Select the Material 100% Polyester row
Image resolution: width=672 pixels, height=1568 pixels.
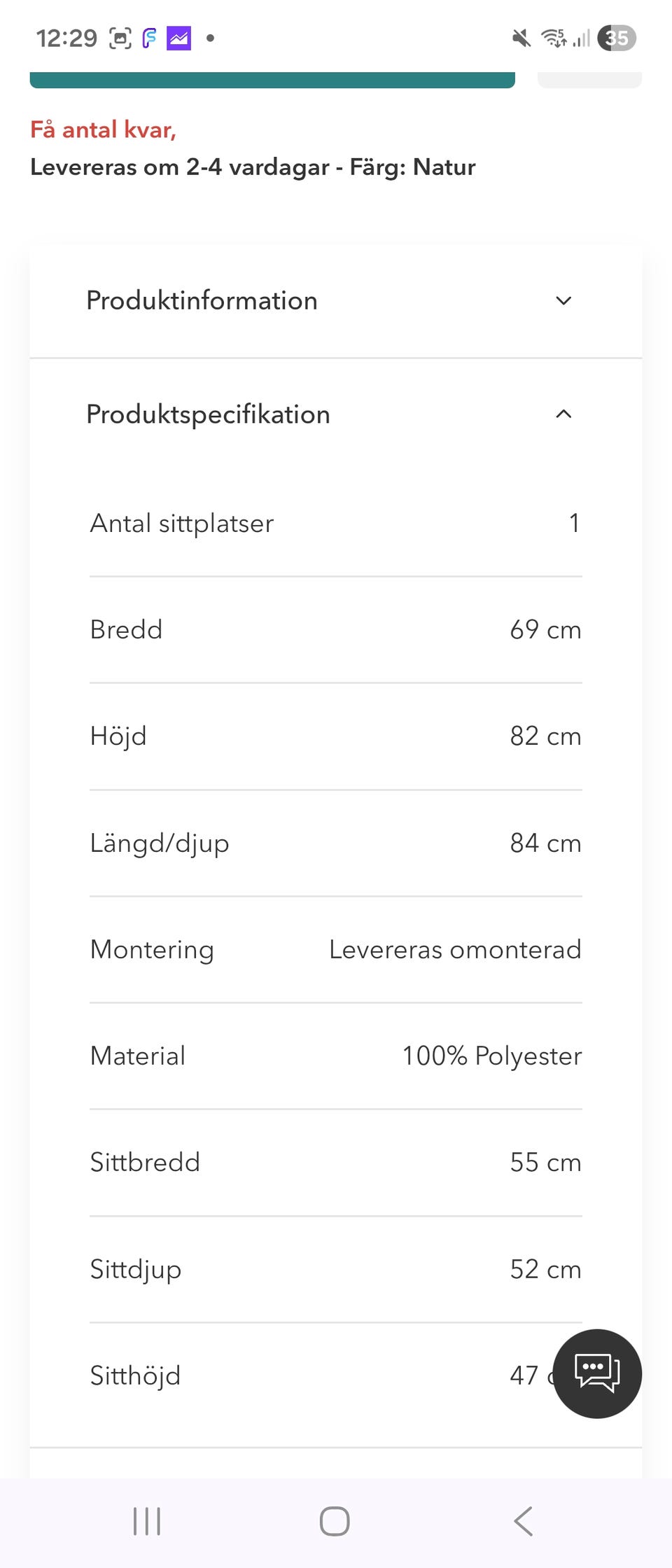point(336,1056)
